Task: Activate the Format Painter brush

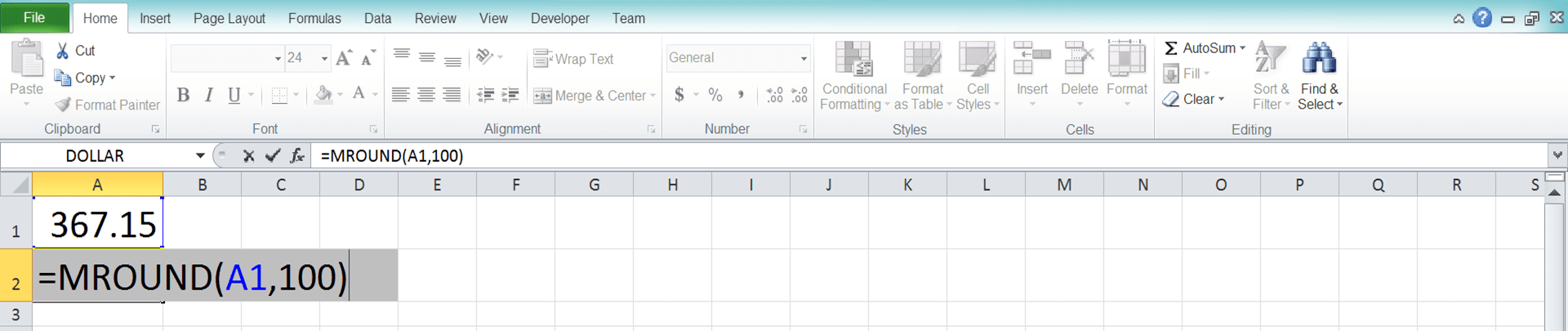Action: tap(107, 105)
